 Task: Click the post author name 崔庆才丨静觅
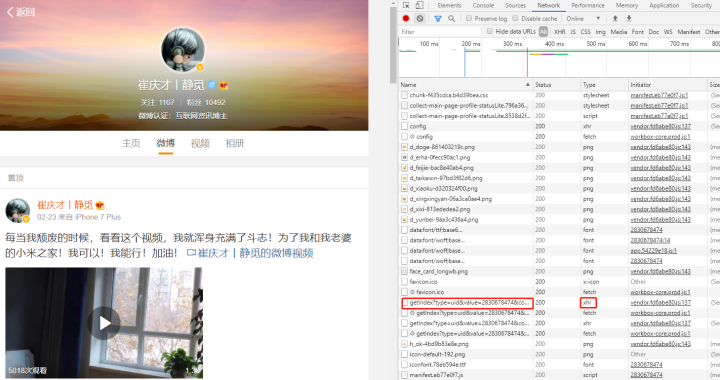point(65,205)
